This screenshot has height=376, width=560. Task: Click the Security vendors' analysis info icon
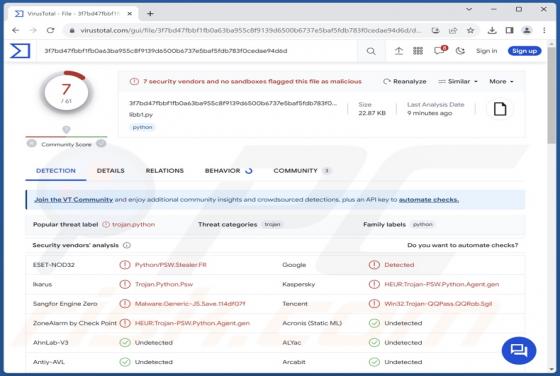[127, 245]
